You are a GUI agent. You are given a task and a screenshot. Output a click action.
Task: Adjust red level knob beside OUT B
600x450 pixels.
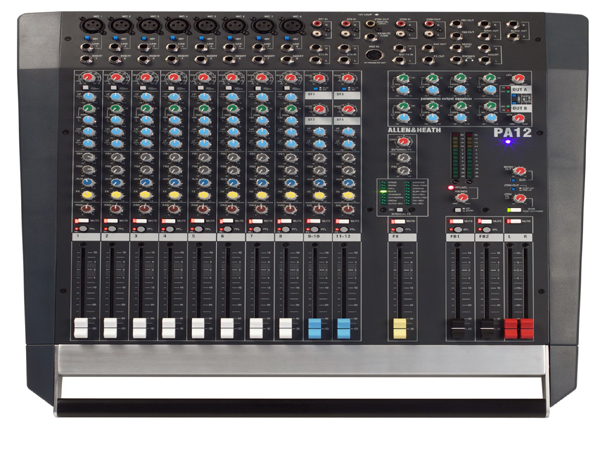[x=518, y=118]
